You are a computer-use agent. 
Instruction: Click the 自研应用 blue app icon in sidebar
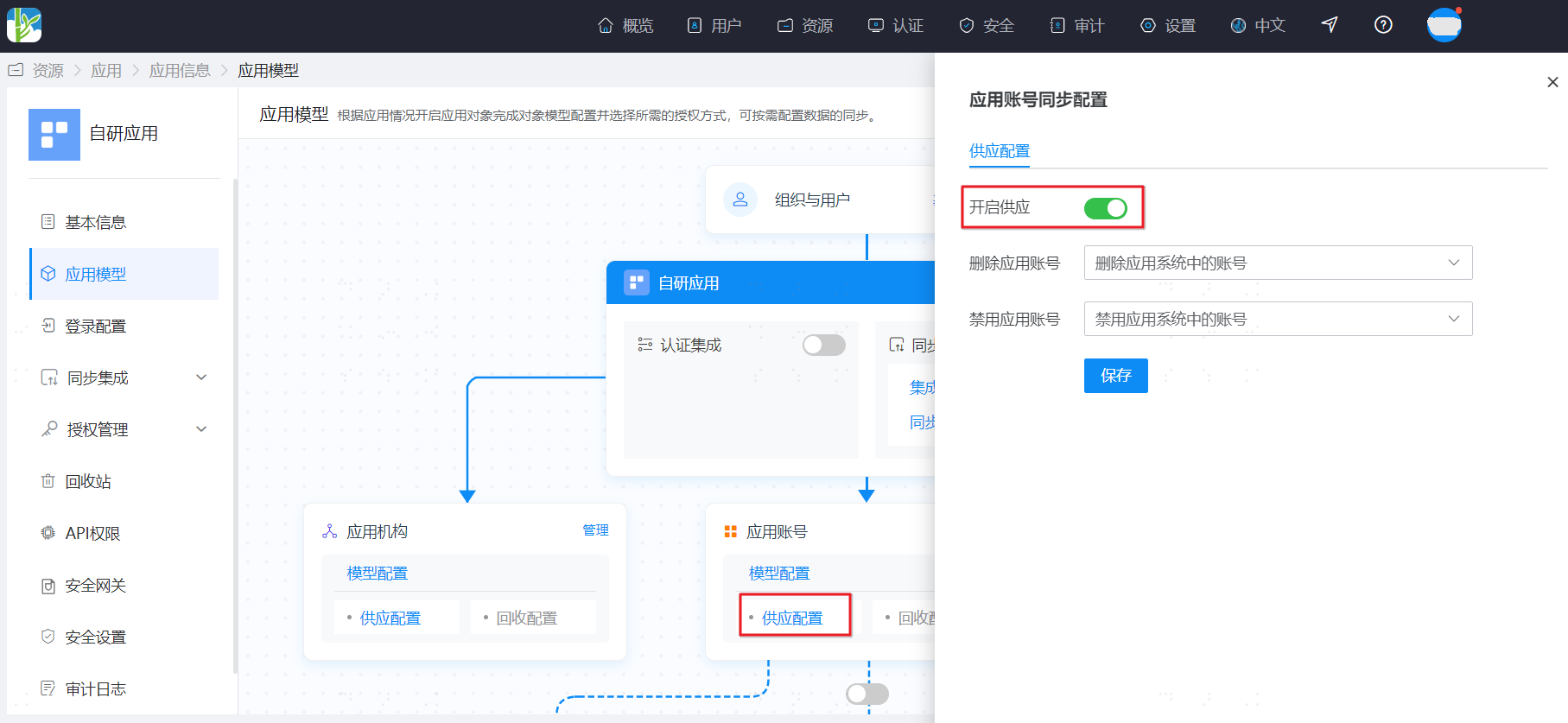coord(54,135)
